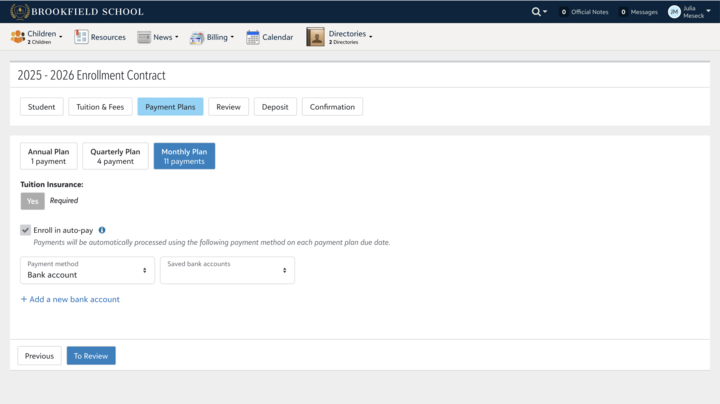Click the auto-pay info icon
This screenshot has height=404, width=720.
102,230
